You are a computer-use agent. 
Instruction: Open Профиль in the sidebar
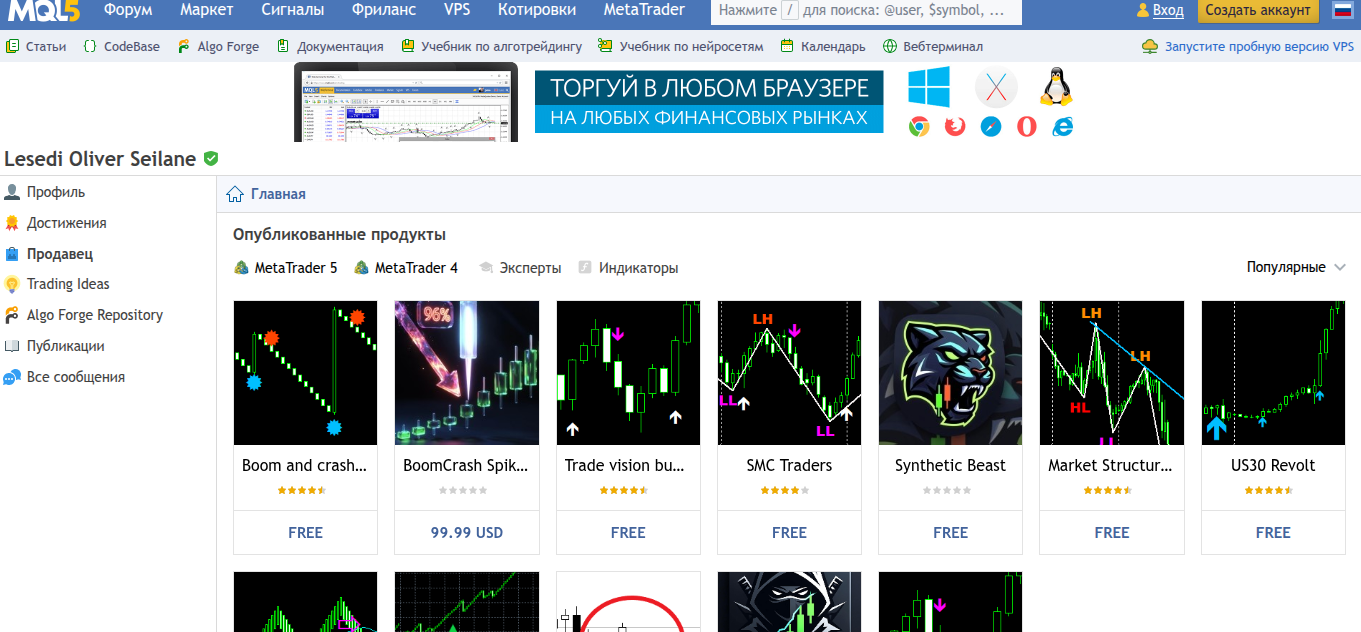pos(56,192)
